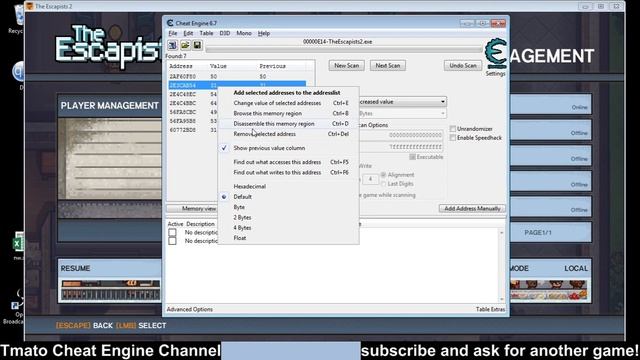
Task: Select the Alignment radio button
Action: [x=383, y=175]
